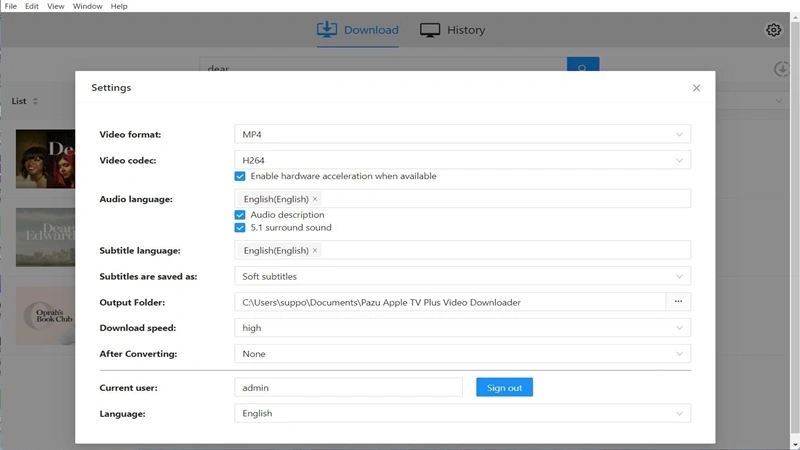Open the Window menu
The height and width of the screenshot is (450, 800).
click(x=87, y=6)
